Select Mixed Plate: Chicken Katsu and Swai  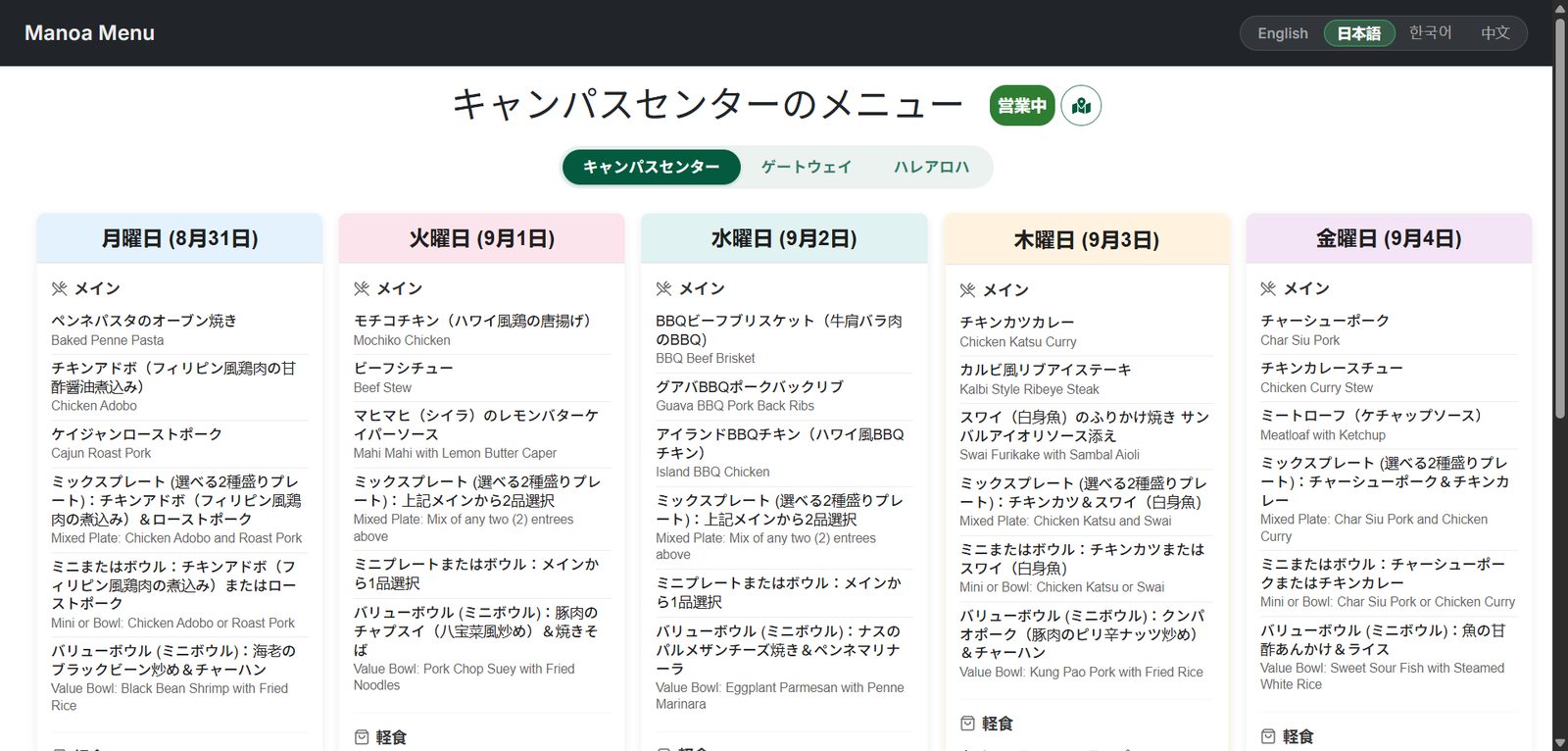tap(1086, 502)
